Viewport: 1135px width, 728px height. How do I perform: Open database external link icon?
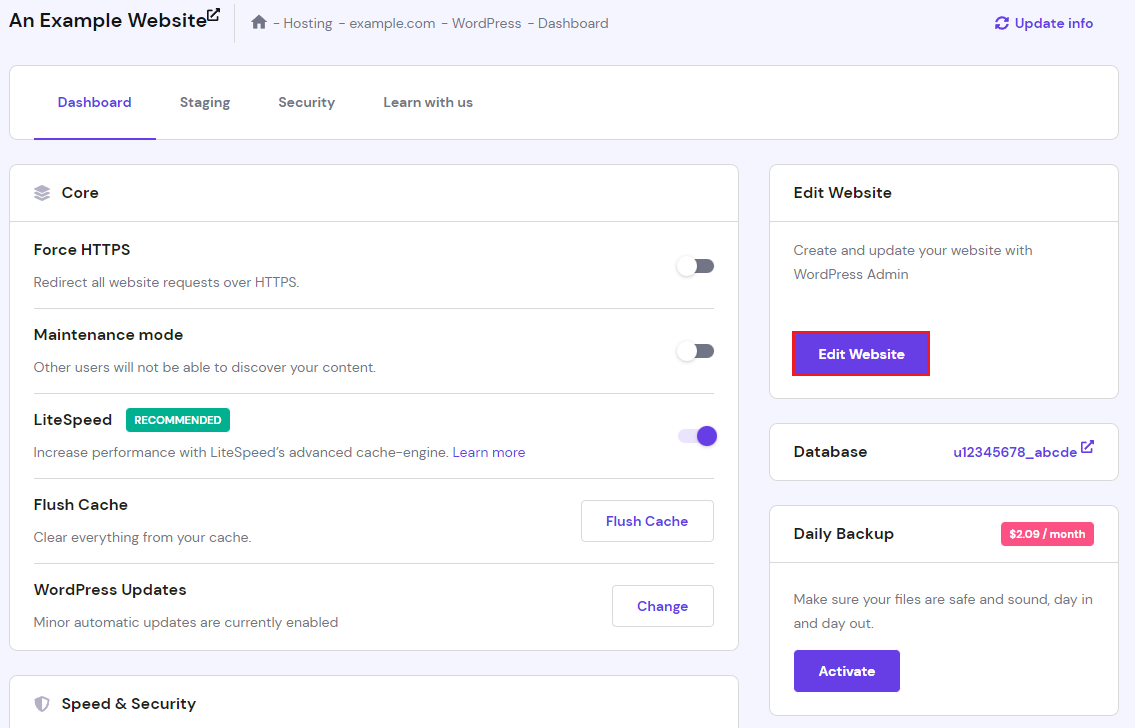click(1087, 447)
